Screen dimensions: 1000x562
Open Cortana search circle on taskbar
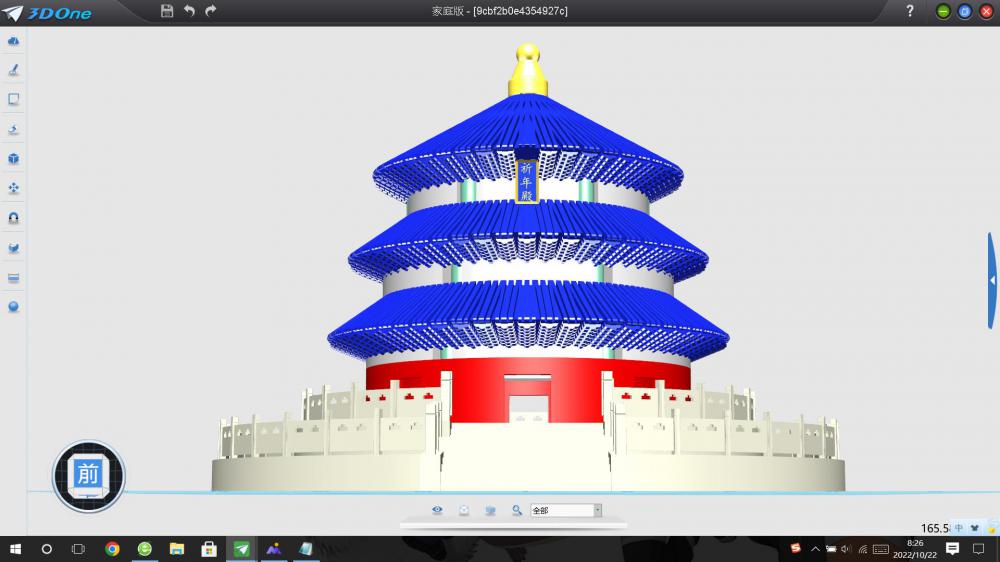click(x=47, y=549)
